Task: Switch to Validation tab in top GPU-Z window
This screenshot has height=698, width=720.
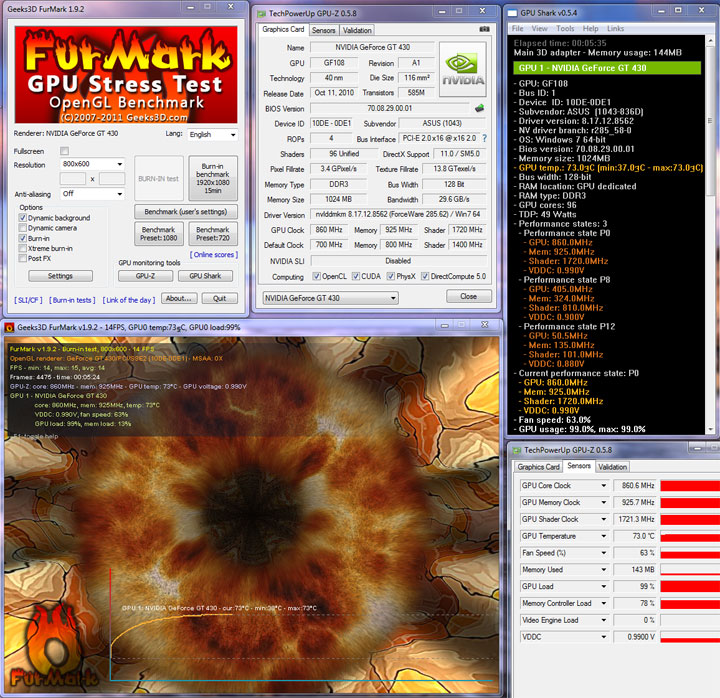Action: coord(357,30)
